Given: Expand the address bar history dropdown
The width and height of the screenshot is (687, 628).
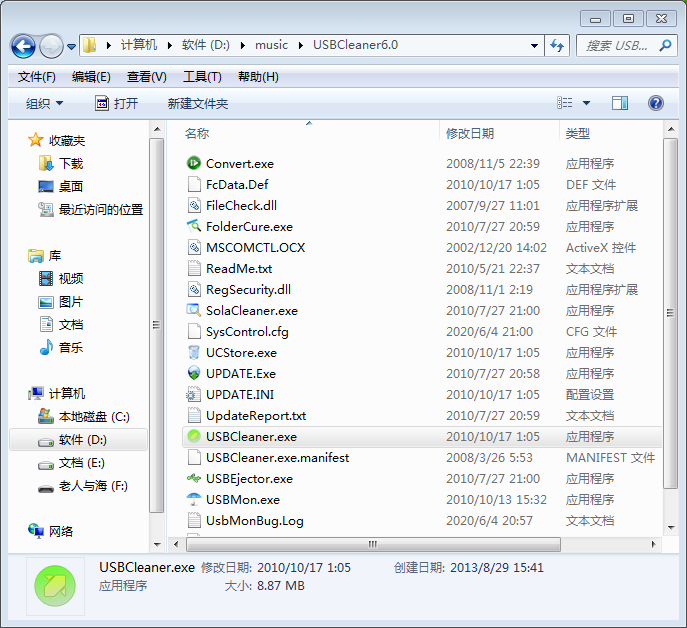Looking at the screenshot, I should point(534,46).
